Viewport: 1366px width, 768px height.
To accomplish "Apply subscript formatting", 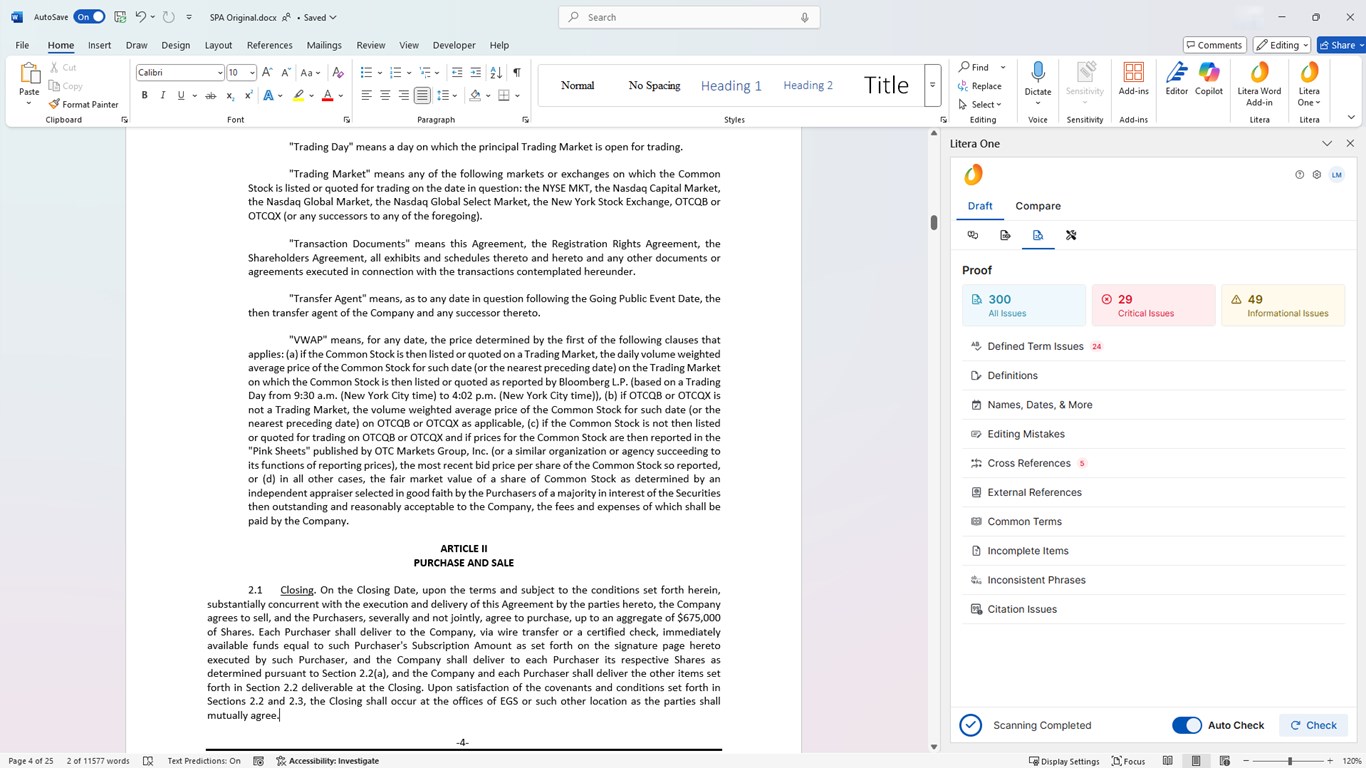I will tap(230, 96).
